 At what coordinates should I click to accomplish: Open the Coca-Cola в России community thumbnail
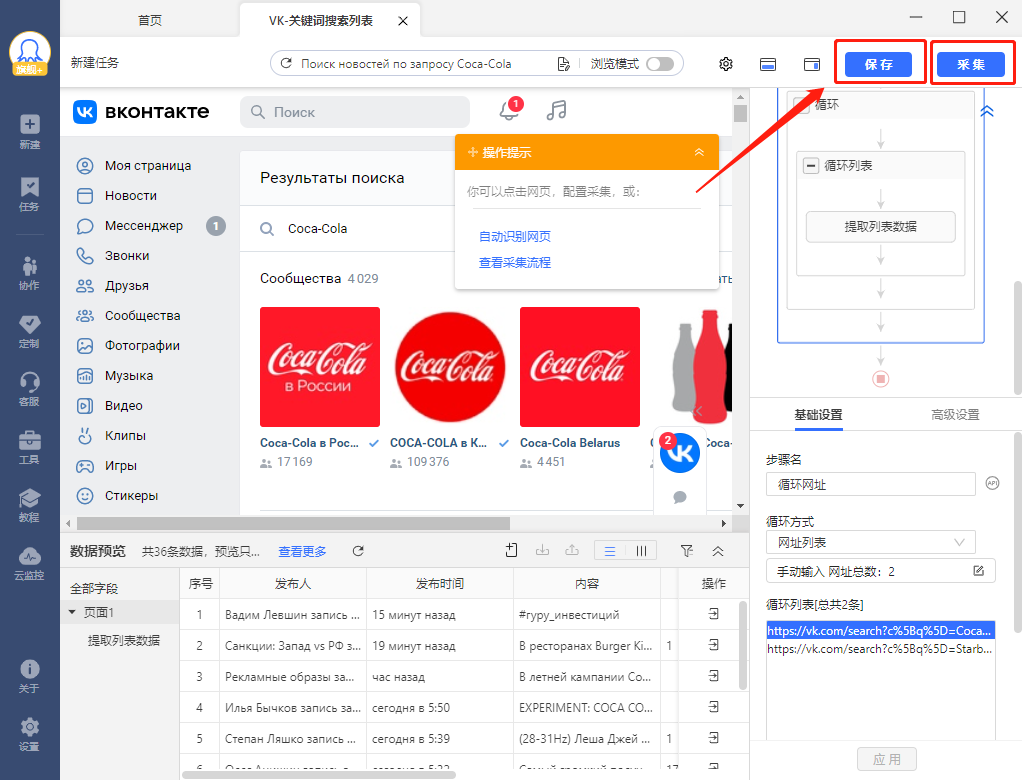(319, 367)
